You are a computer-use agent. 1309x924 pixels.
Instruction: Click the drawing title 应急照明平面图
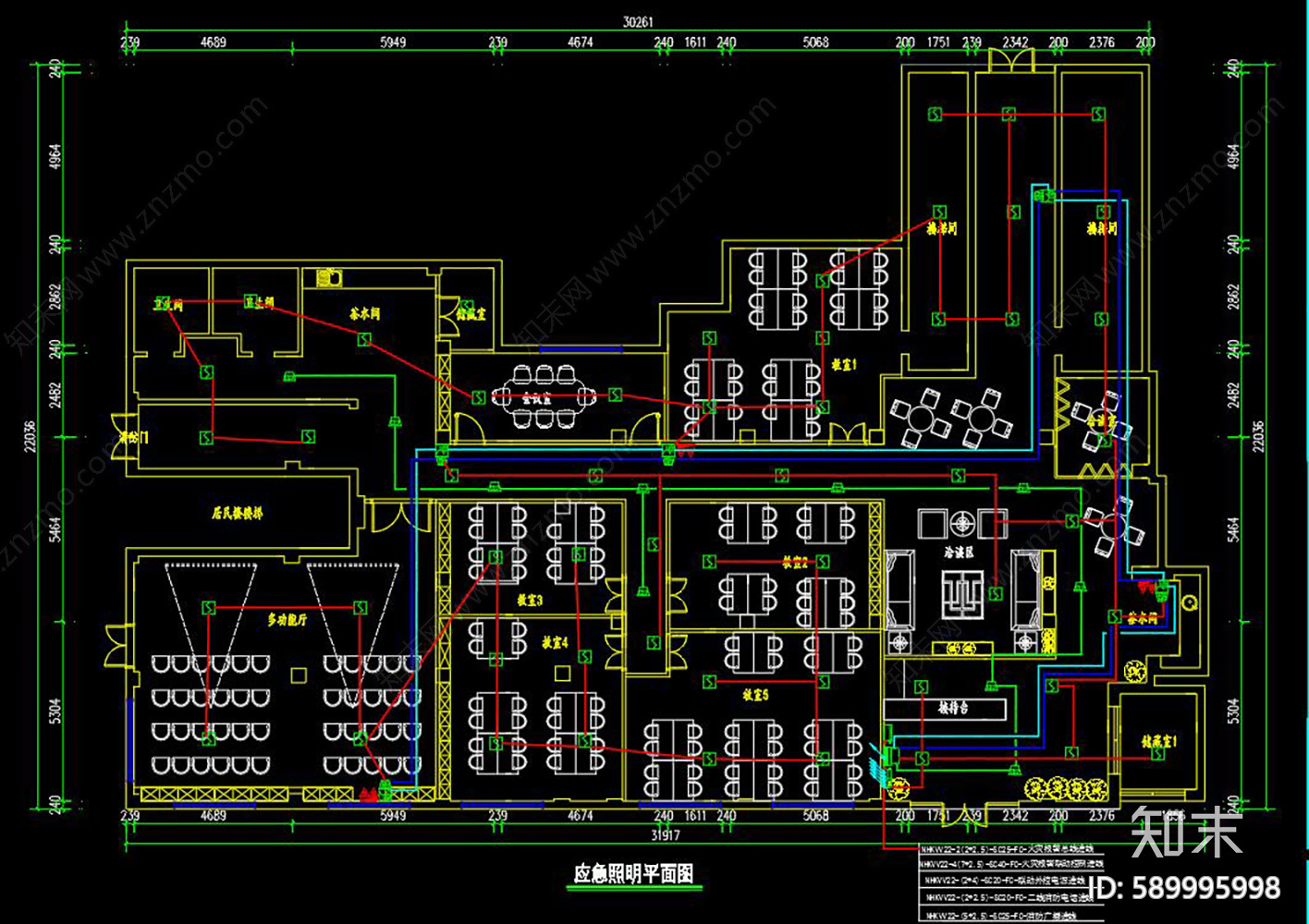click(634, 873)
